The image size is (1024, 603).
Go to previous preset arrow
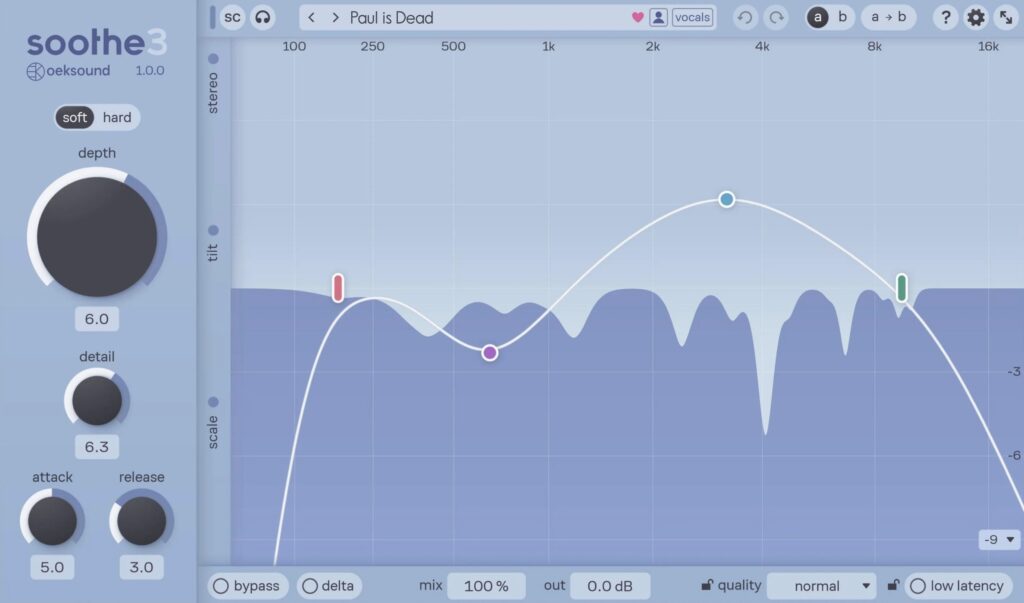(312, 18)
